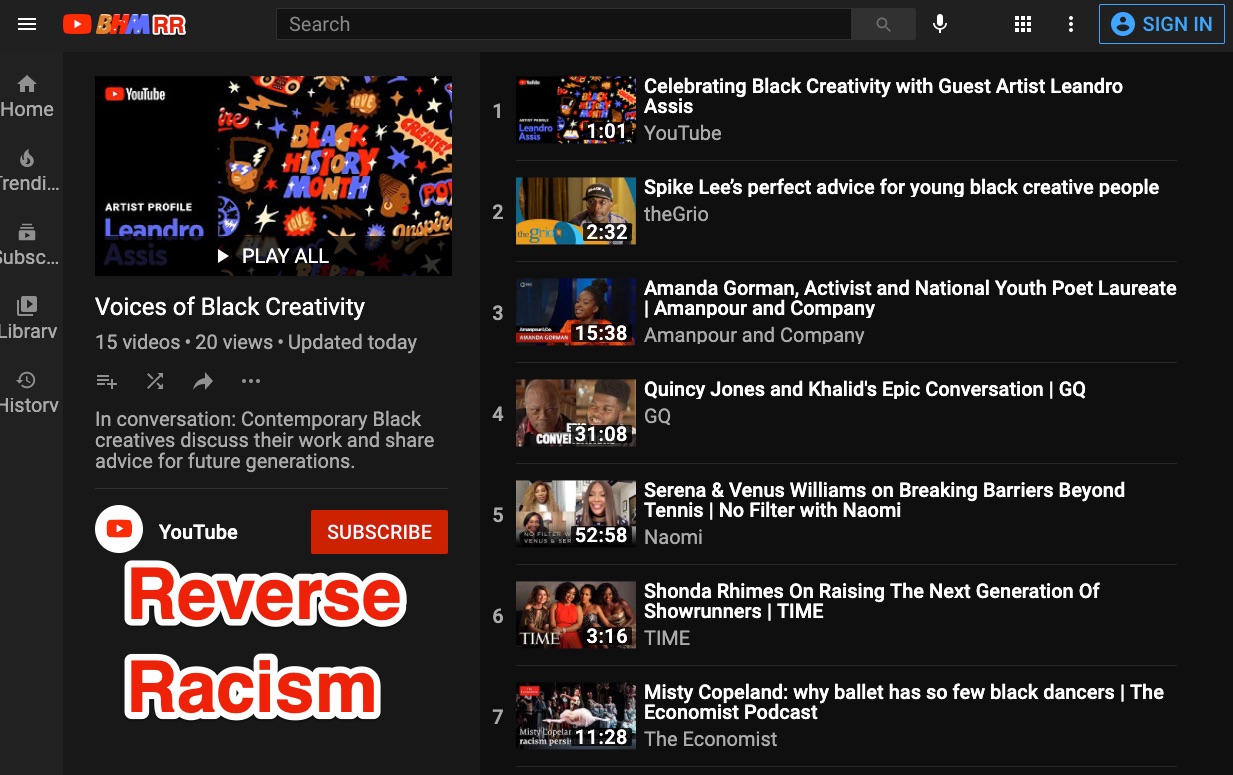Click the search magnifier button
Screen dimensions: 1233x775
[883, 24]
